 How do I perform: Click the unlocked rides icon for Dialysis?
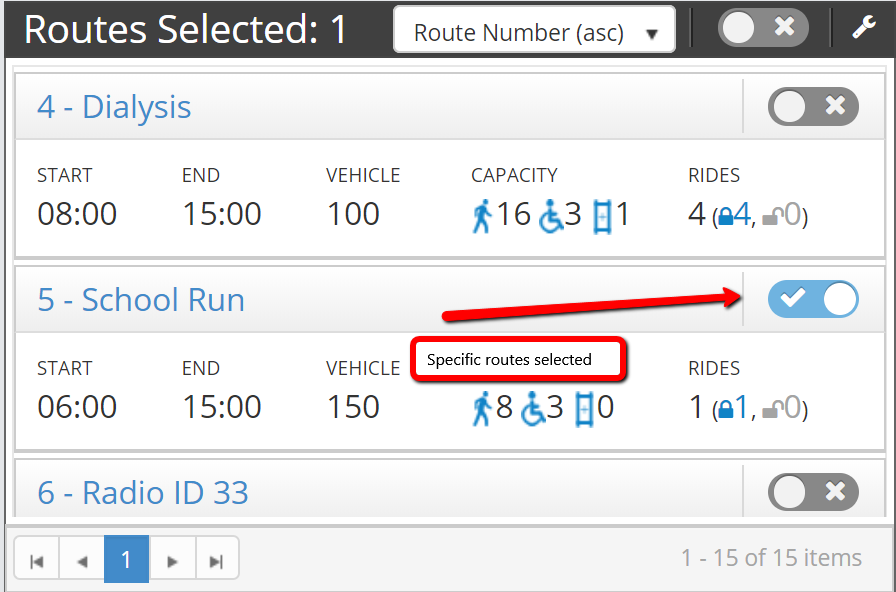click(771, 217)
